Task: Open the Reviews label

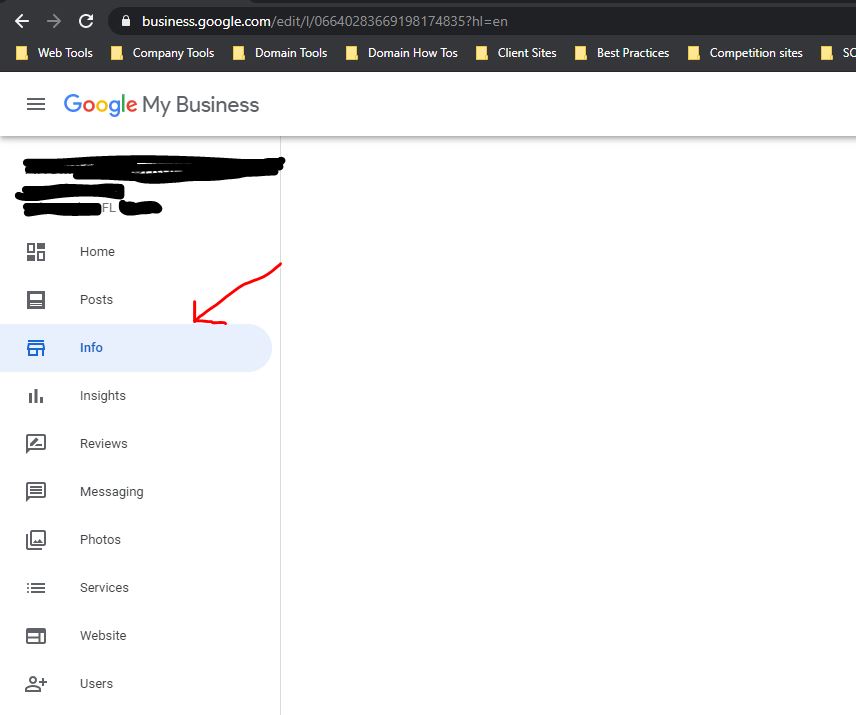Action: 104,444
